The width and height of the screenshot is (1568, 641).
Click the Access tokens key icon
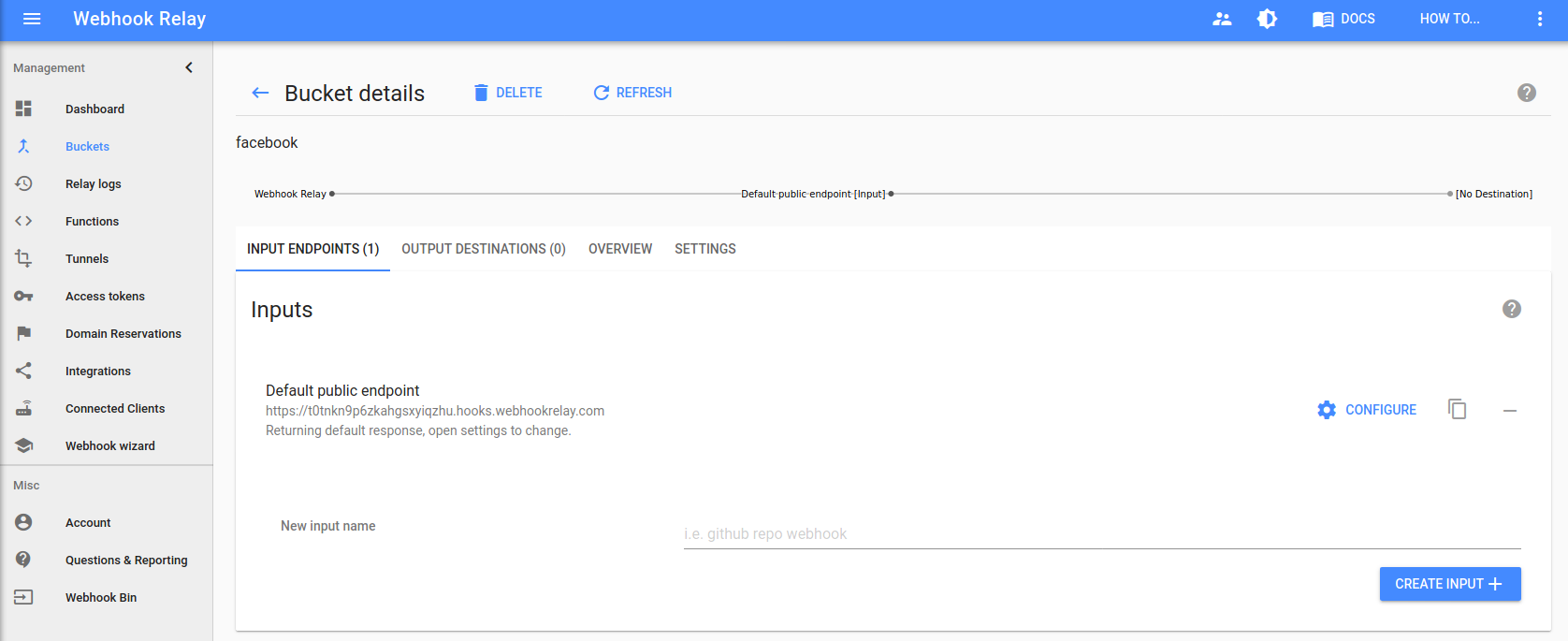23,296
